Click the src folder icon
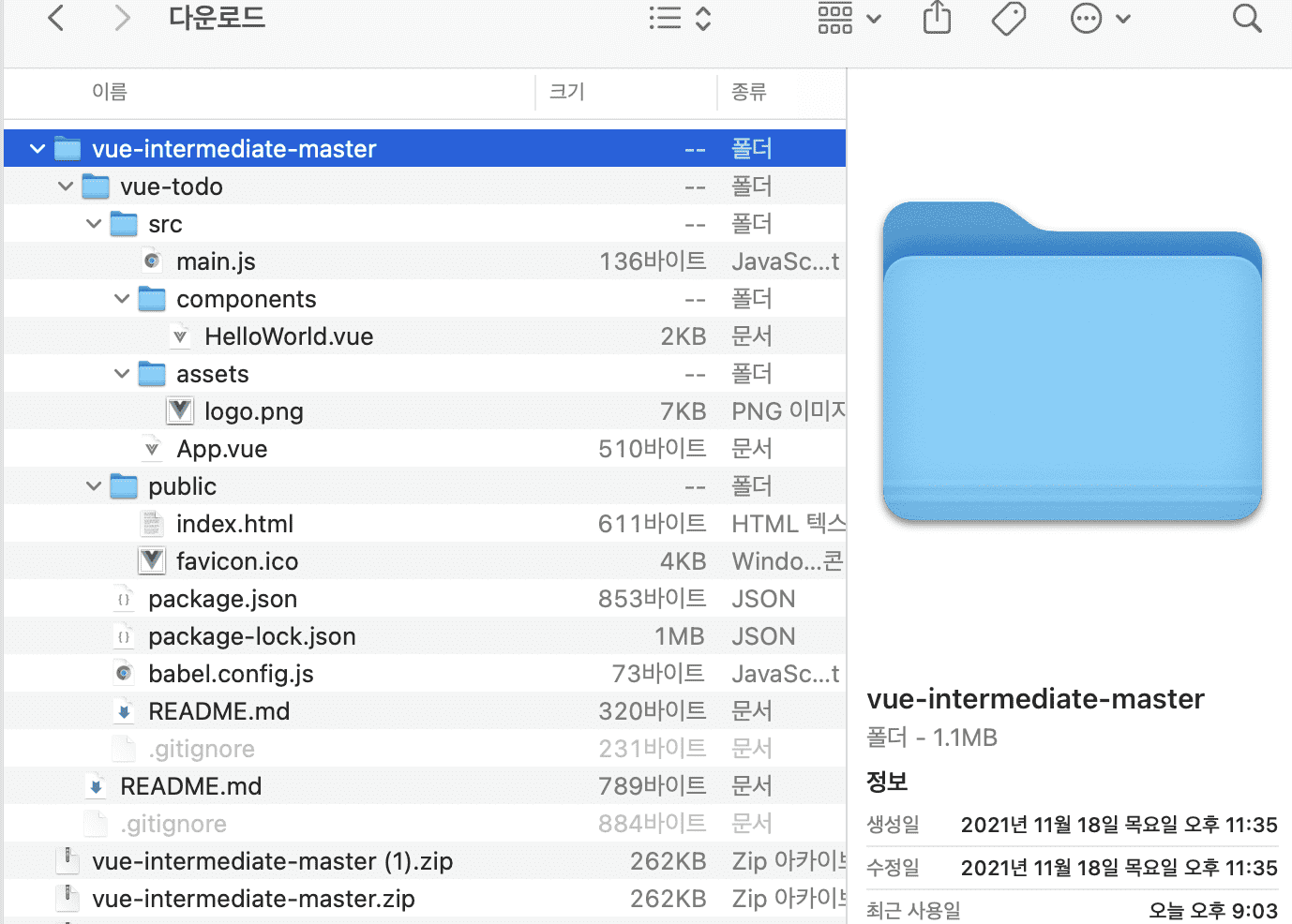 point(124,224)
